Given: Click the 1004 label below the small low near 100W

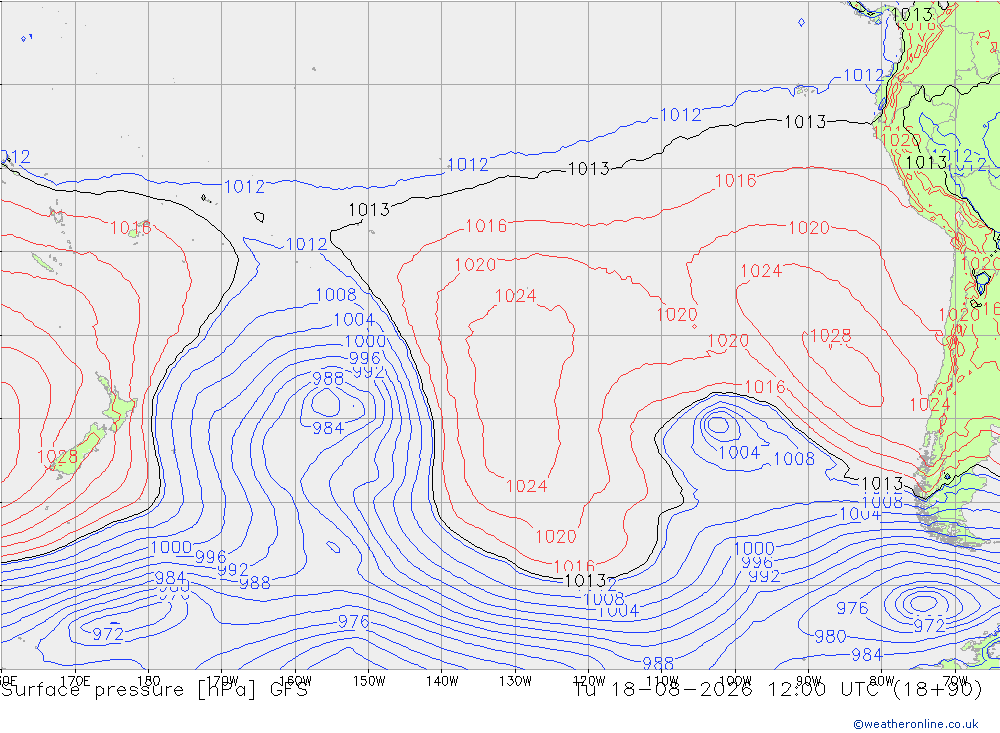Looking at the screenshot, I should 739,452.
